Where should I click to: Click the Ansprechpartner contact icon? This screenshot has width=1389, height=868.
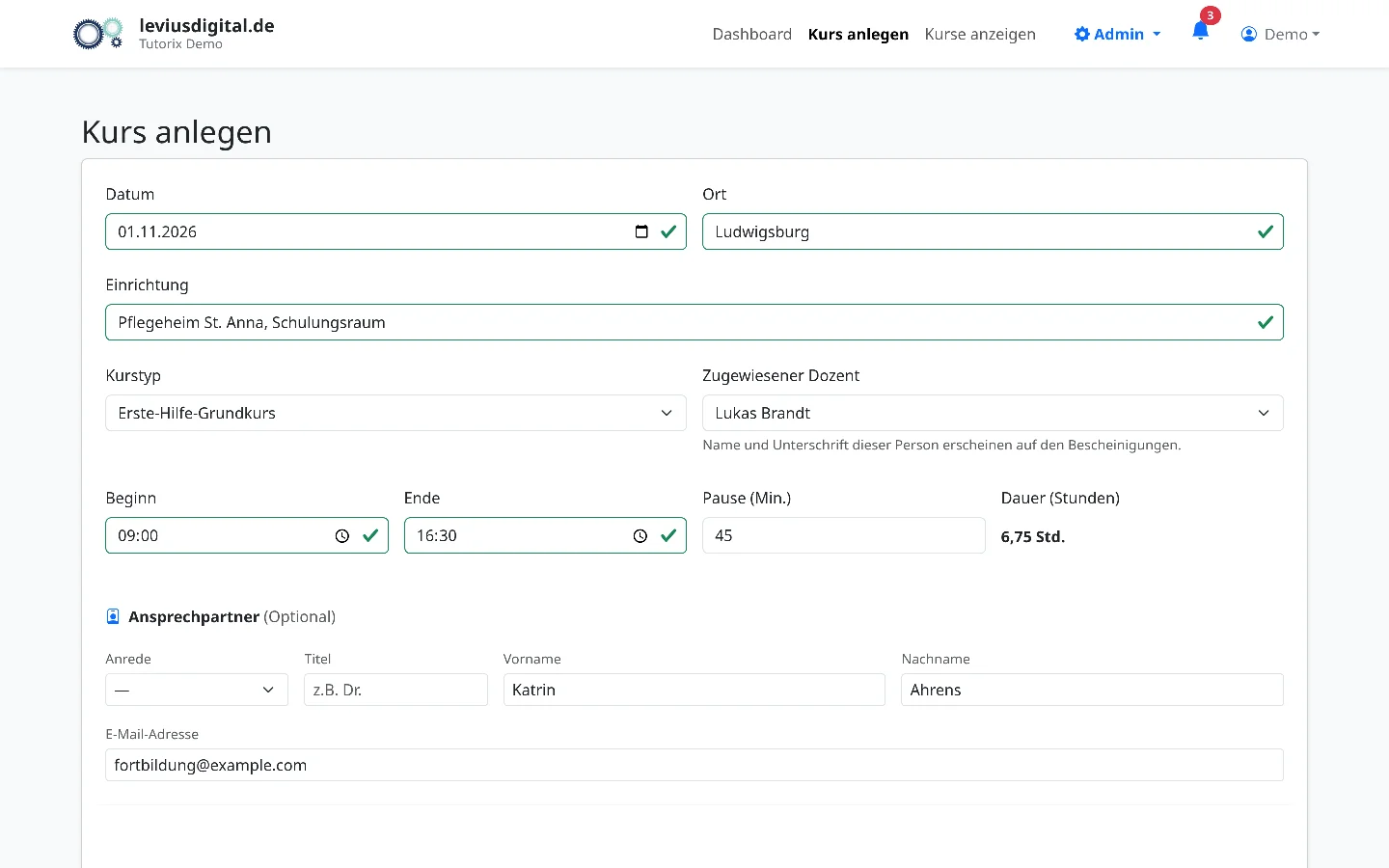pyautogui.click(x=113, y=616)
